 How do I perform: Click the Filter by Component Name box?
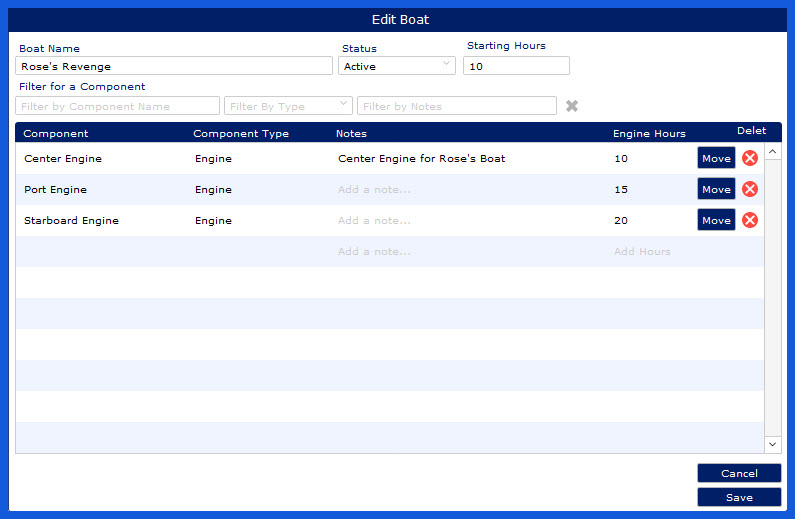(x=117, y=106)
